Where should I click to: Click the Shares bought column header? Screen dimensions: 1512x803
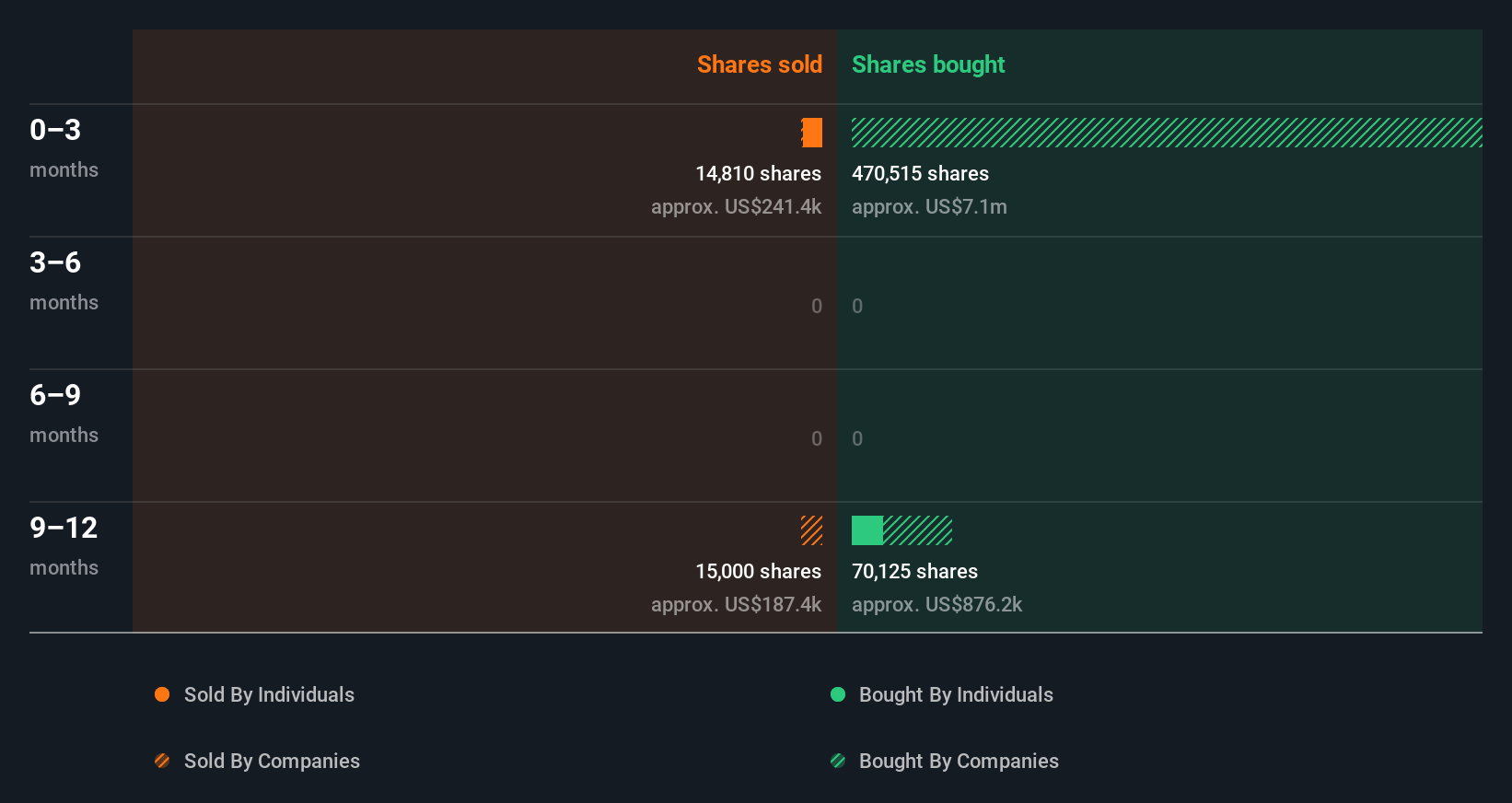[928, 64]
